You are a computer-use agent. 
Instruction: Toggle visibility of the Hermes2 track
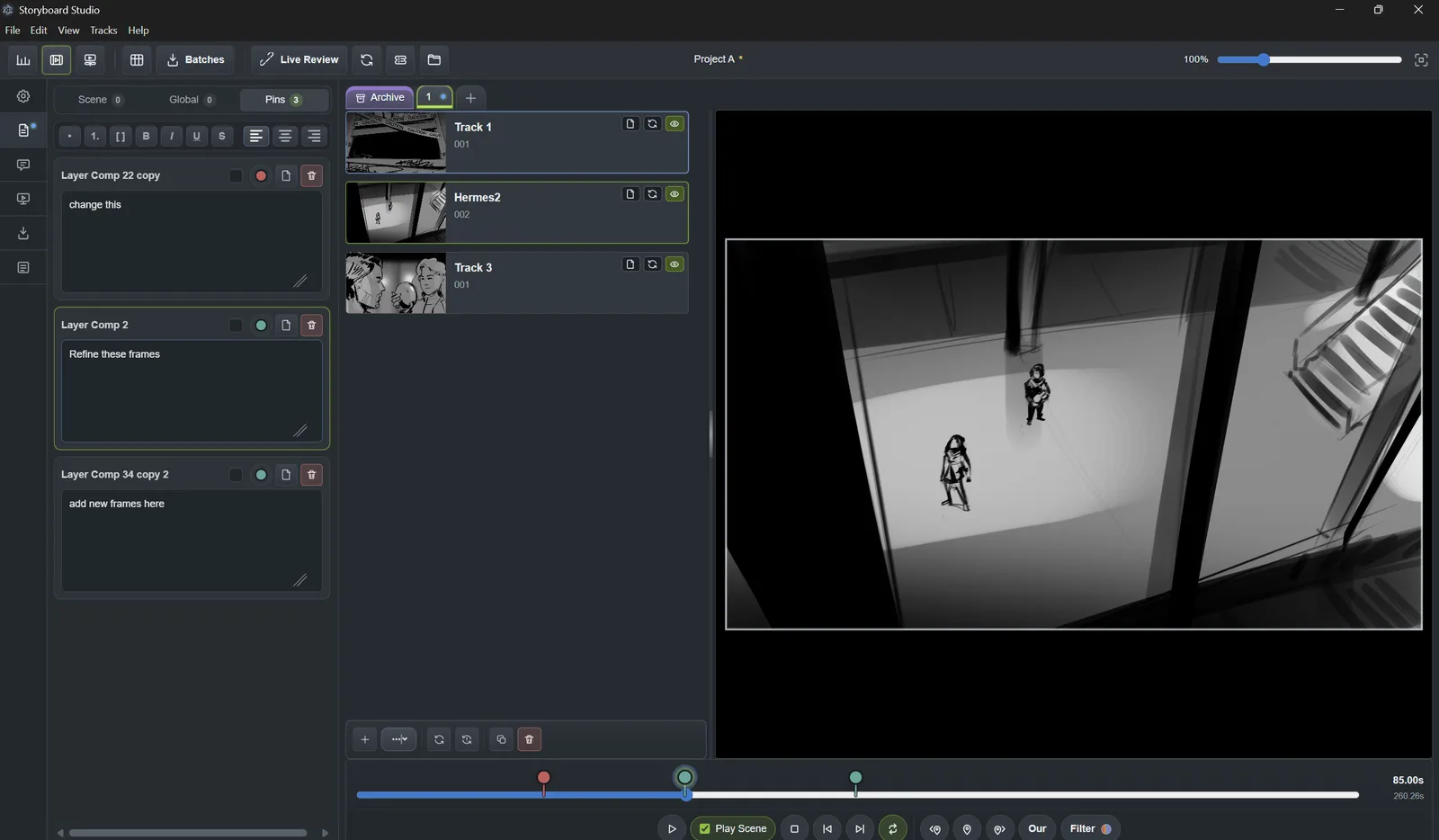[x=675, y=194]
